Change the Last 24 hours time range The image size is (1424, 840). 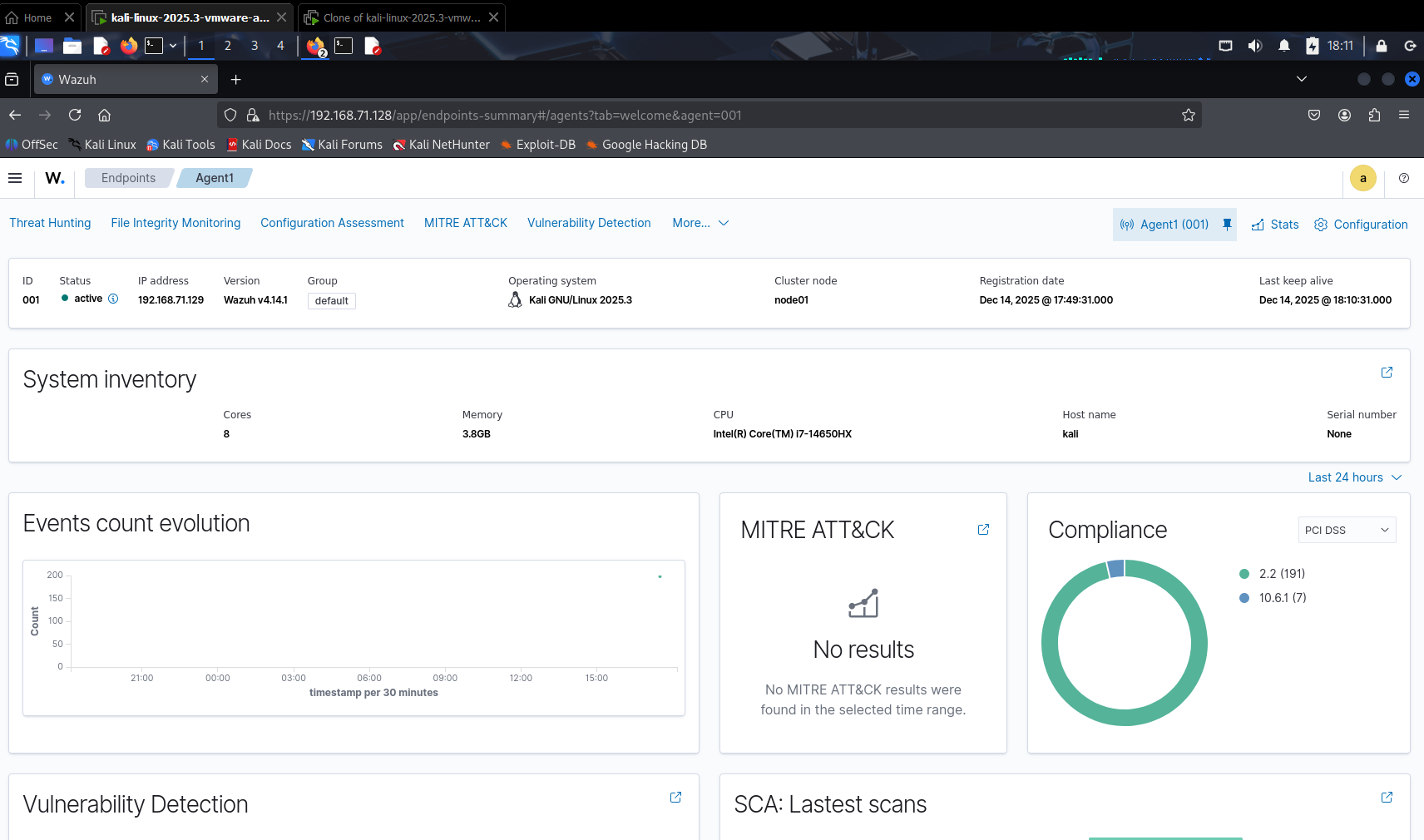coord(1355,477)
